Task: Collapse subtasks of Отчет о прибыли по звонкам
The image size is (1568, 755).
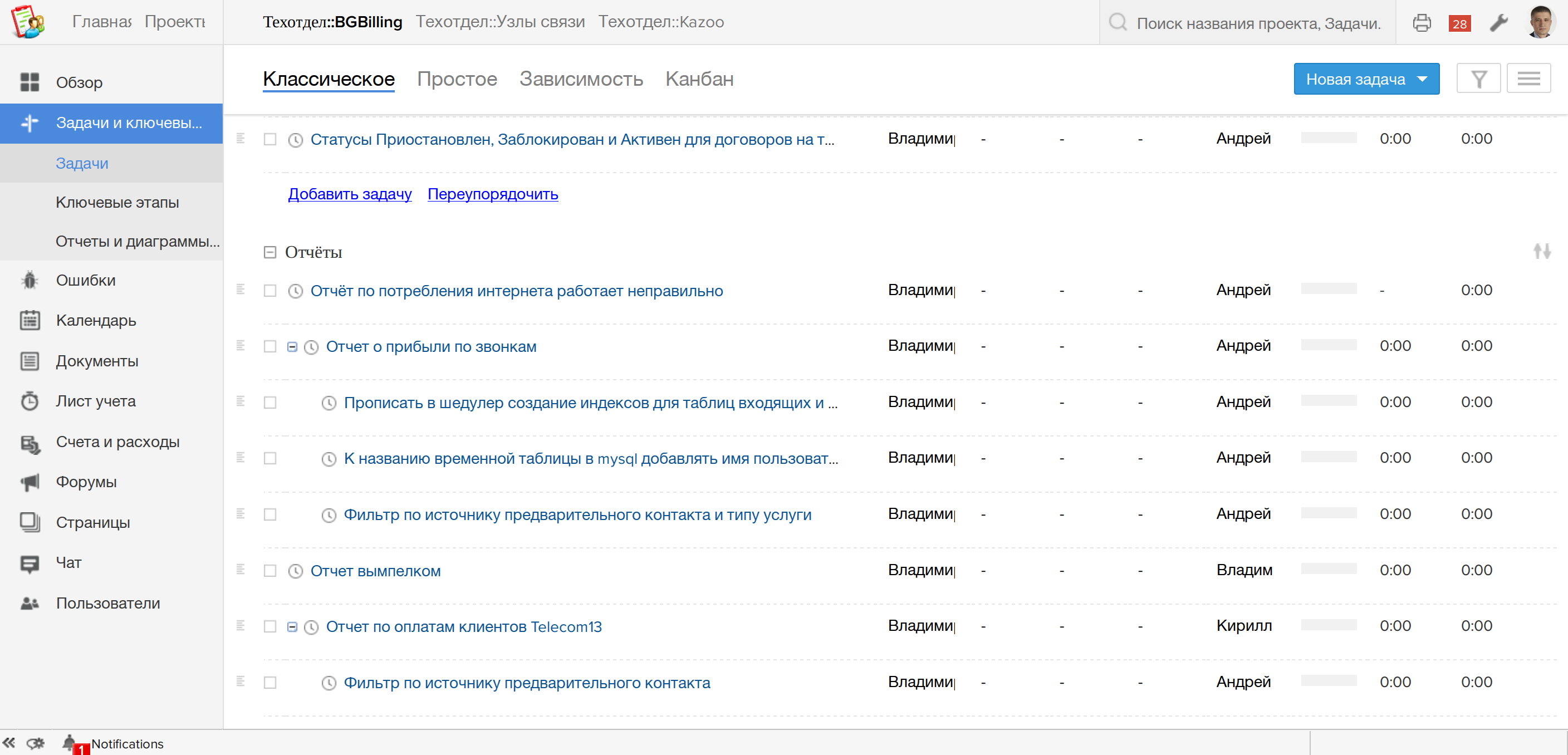Action: click(x=292, y=346)
